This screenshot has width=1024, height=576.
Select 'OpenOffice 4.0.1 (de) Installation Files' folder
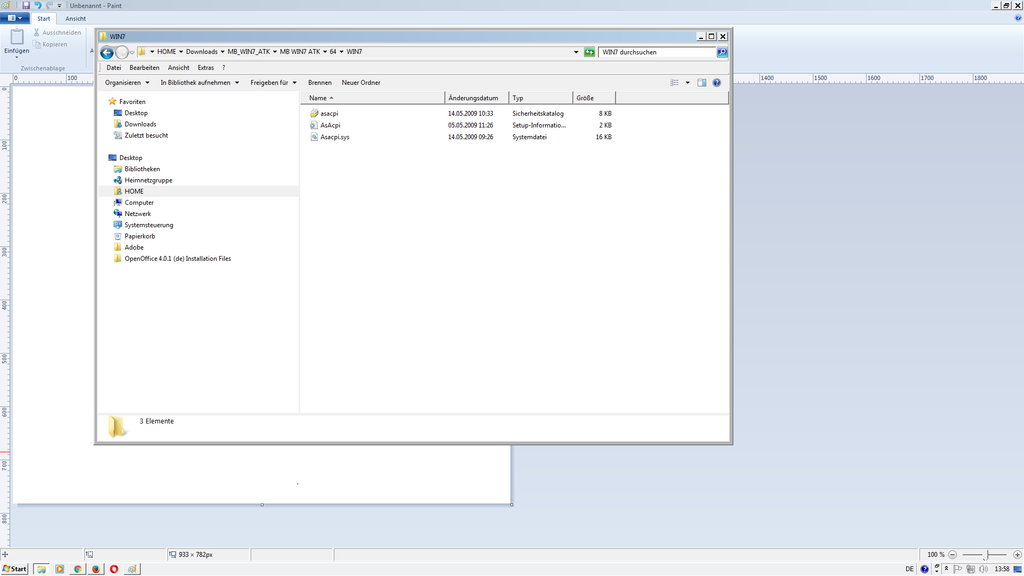pyautogui.click(x=178, y=259)
